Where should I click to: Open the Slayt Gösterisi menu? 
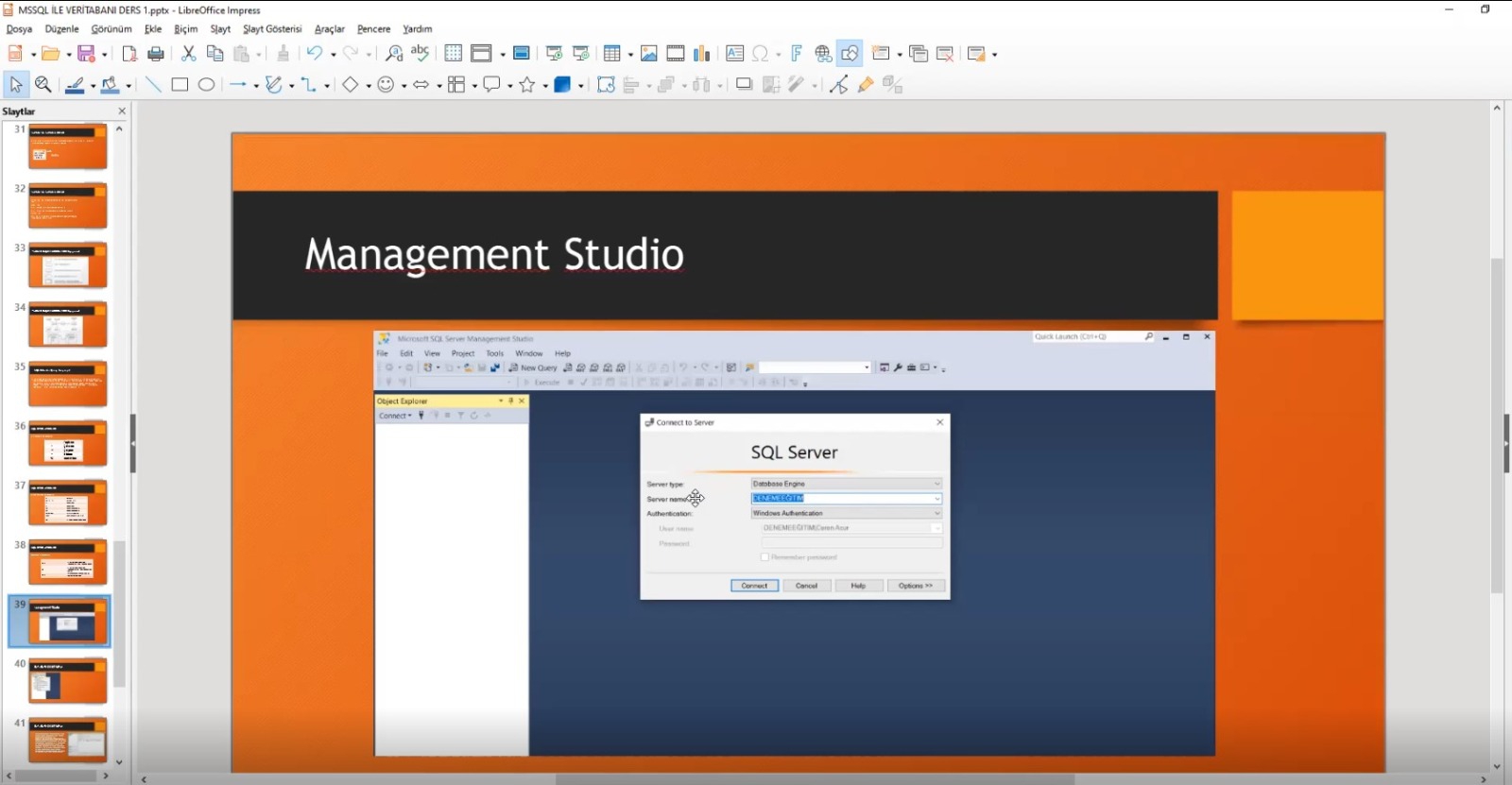(272, 29)
